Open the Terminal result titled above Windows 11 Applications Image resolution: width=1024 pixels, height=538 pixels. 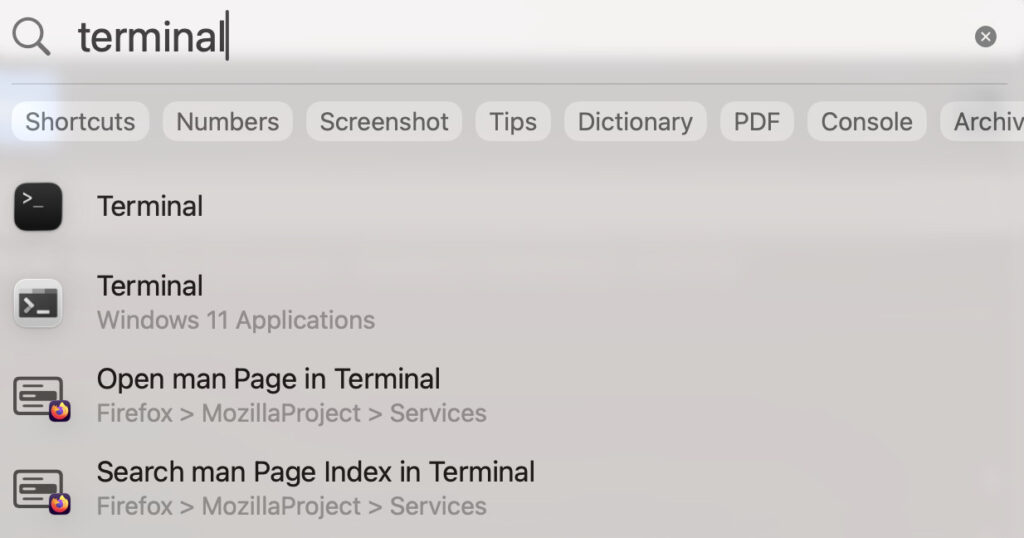tap(150, 286)
